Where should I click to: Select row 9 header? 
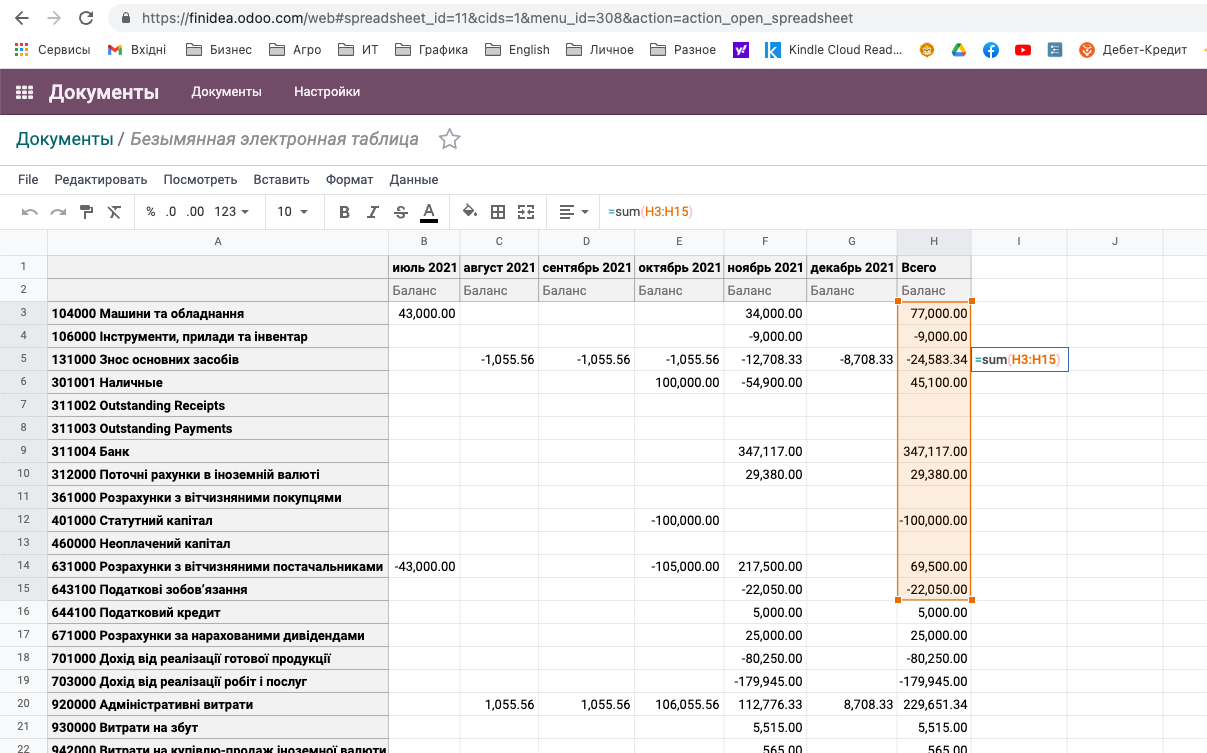tap(24, 451)
